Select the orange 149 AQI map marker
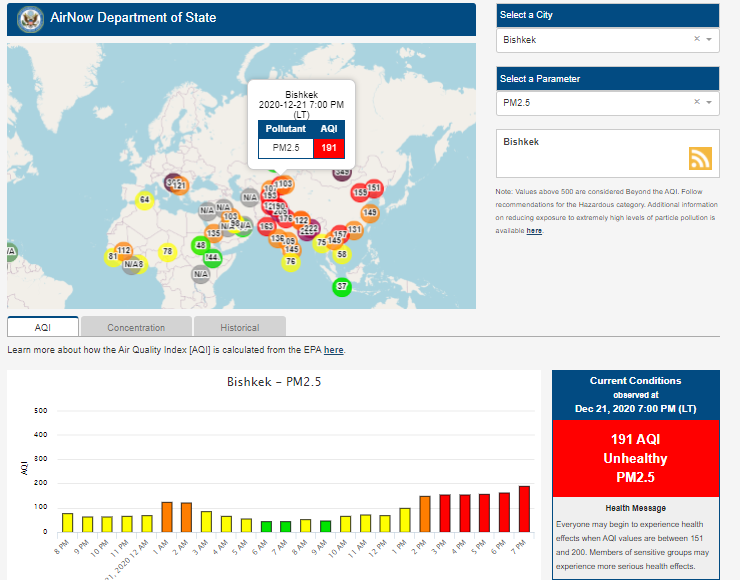The width and height of the screenshot is (740, 580). point(369,212)
